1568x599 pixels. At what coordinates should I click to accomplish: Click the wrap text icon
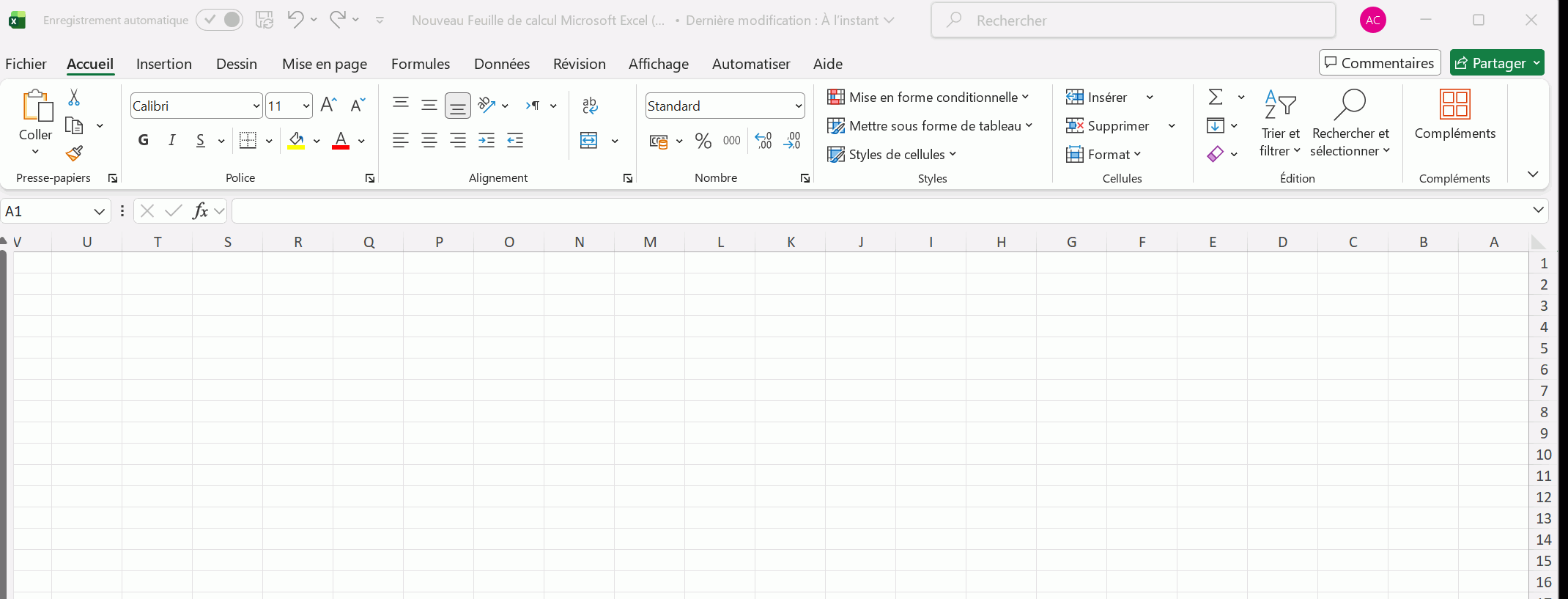coord(590,106)
